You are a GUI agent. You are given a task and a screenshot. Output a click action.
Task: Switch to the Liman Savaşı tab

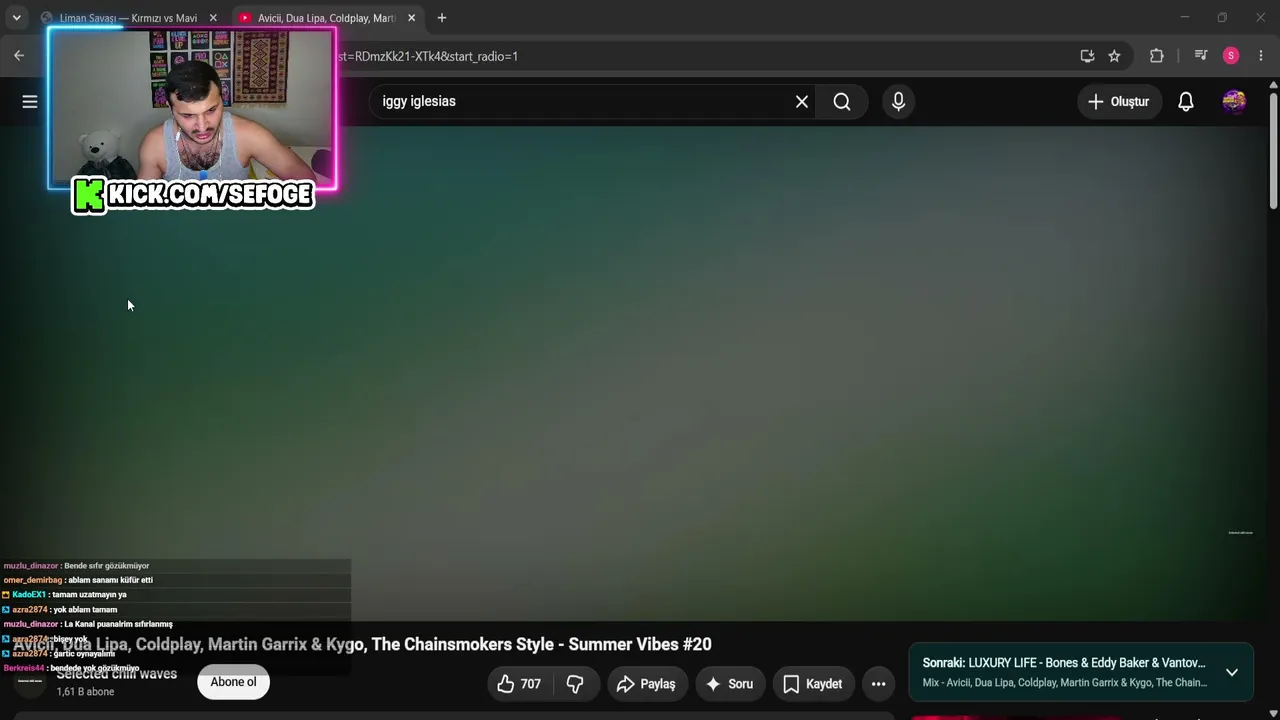(127, 18)
